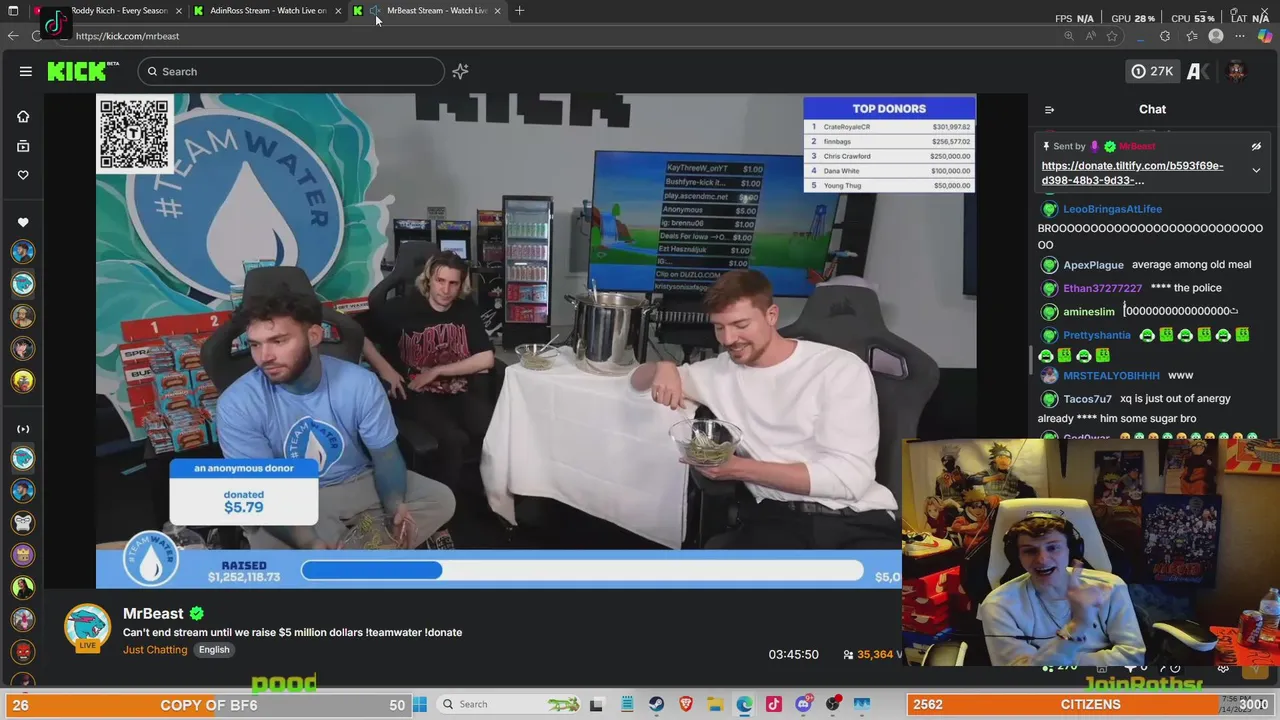Open the Copilot sidebar icon

[1265, 36]
